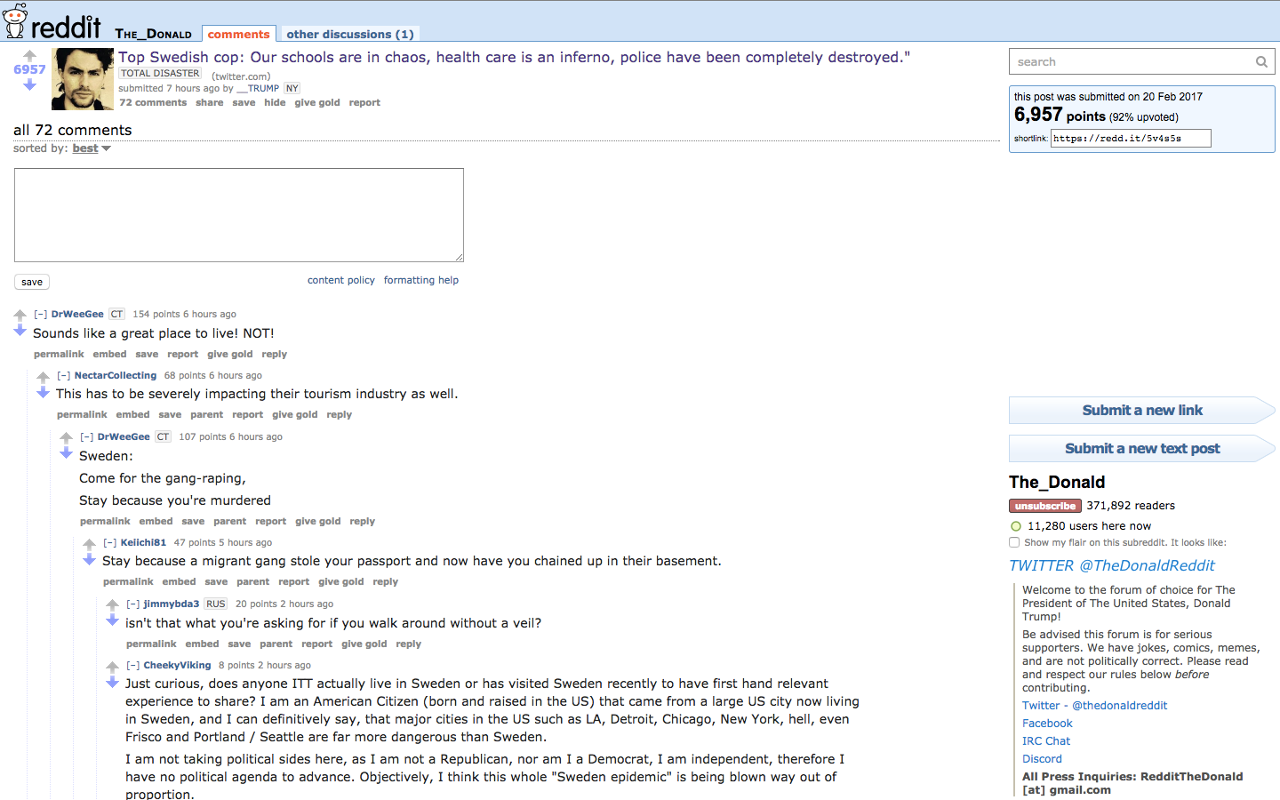Toggle the unsubscribe button for The_Donald
Screen dimensions: 1280x800
[1044, 506]
